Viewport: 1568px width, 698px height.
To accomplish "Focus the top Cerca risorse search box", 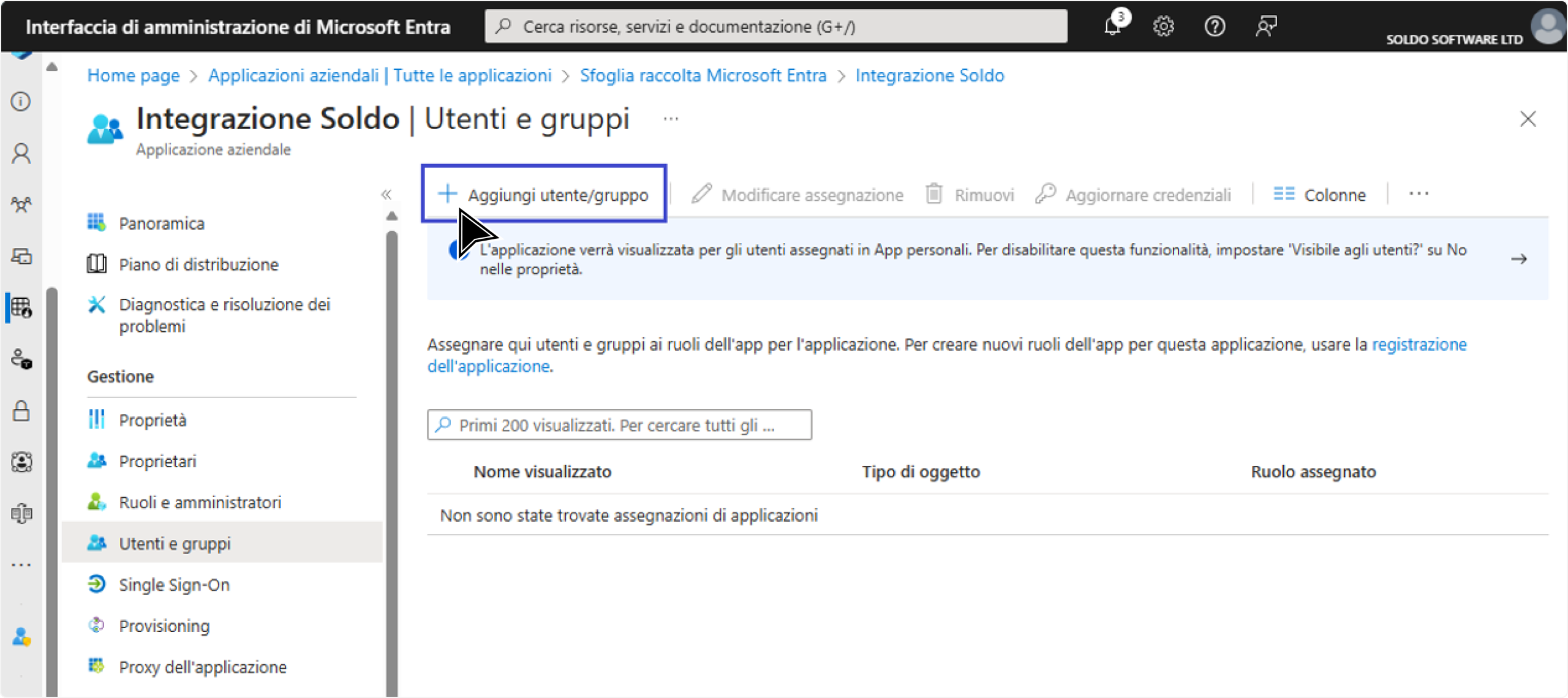I will 775,26.
